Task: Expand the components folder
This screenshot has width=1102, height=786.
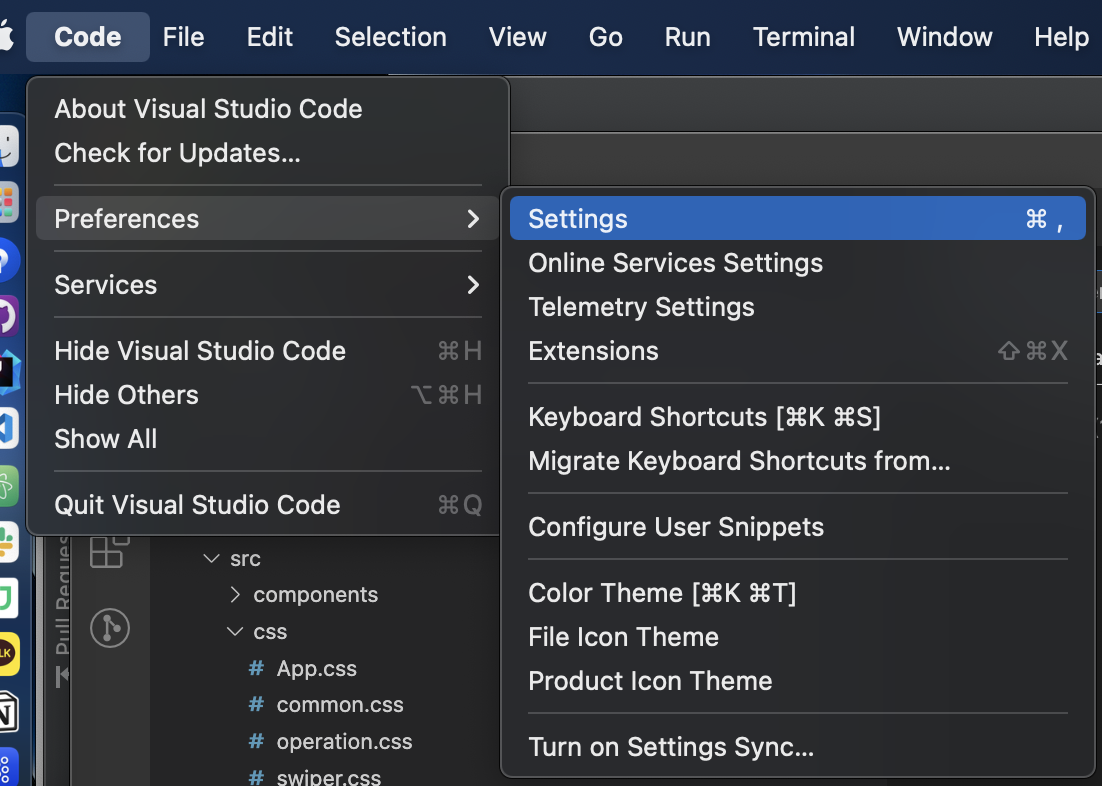Action: point(315,595)
